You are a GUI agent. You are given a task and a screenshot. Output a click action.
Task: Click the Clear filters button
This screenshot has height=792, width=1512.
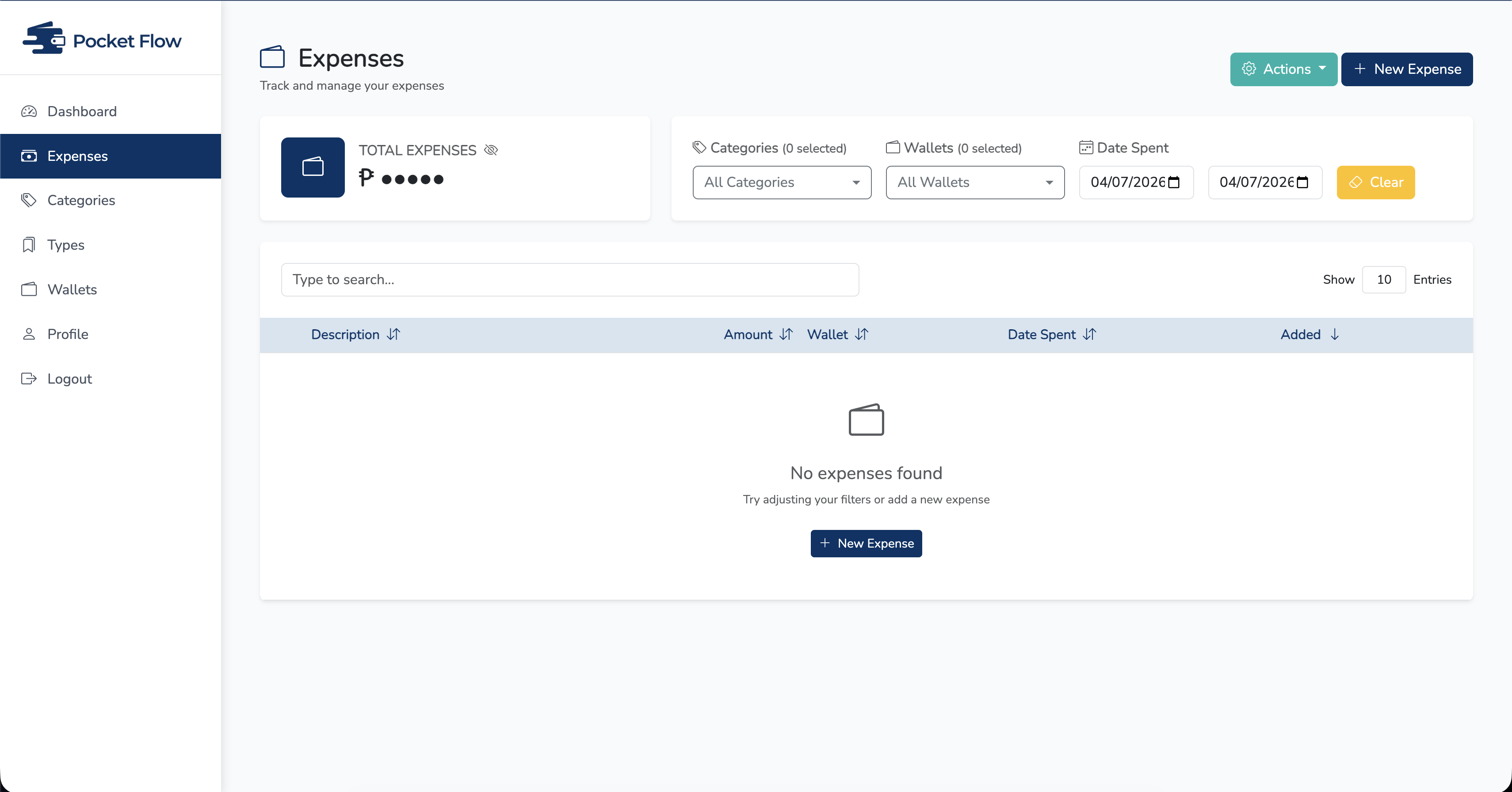(1375, 183)
